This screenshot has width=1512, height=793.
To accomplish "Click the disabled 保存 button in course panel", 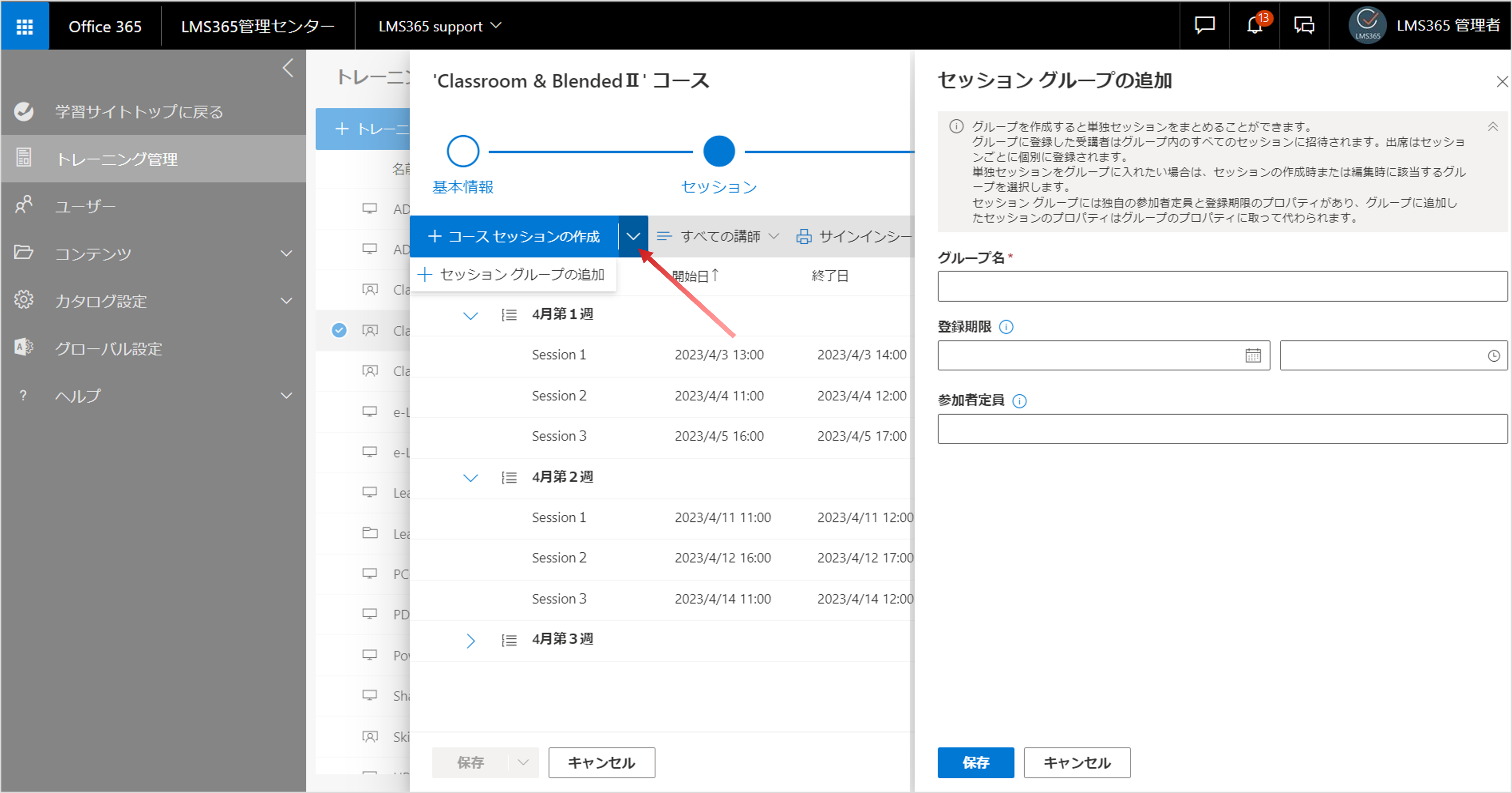I will click(471, 762).
